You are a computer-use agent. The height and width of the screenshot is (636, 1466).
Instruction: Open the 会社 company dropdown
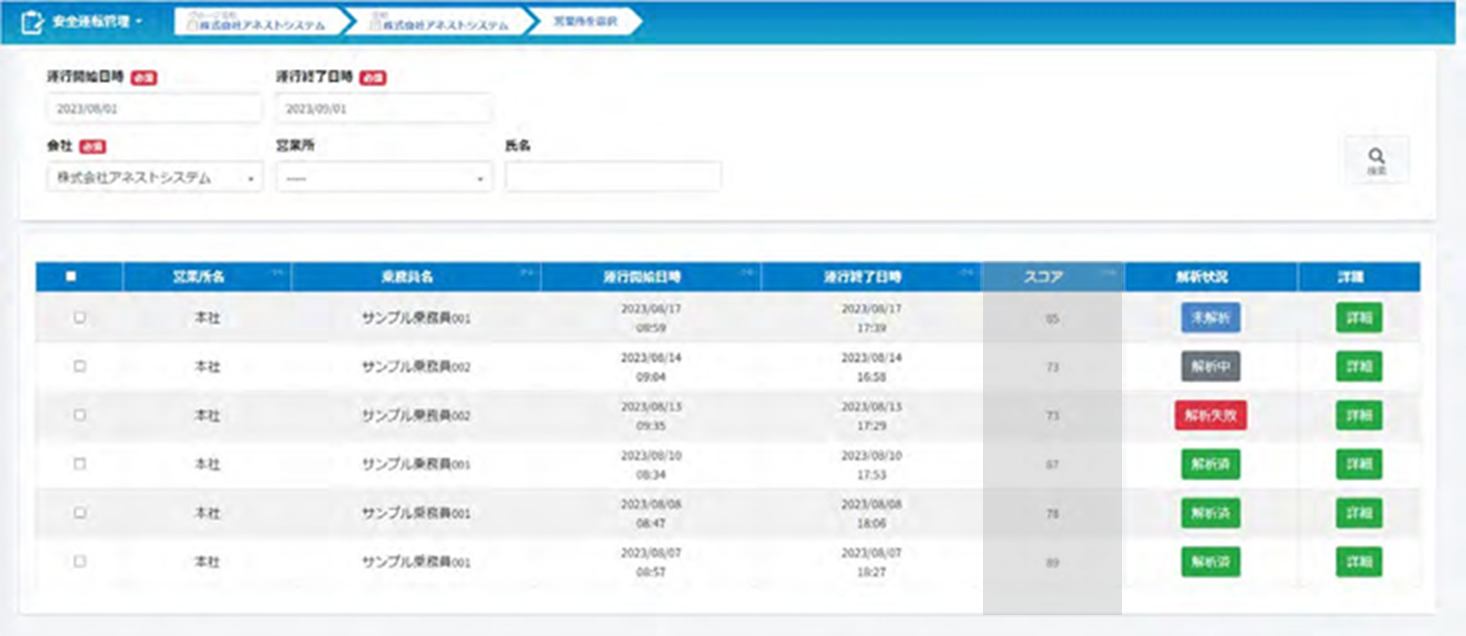coord(155,178)
